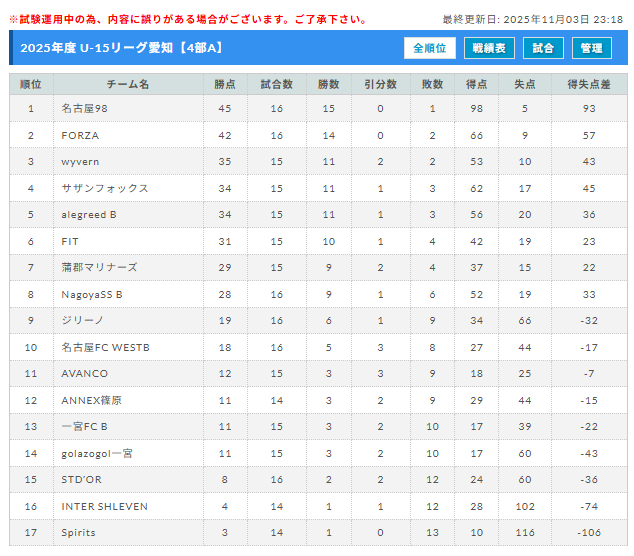
Task: Click the Spirits team name
Action: click(79, 532)
